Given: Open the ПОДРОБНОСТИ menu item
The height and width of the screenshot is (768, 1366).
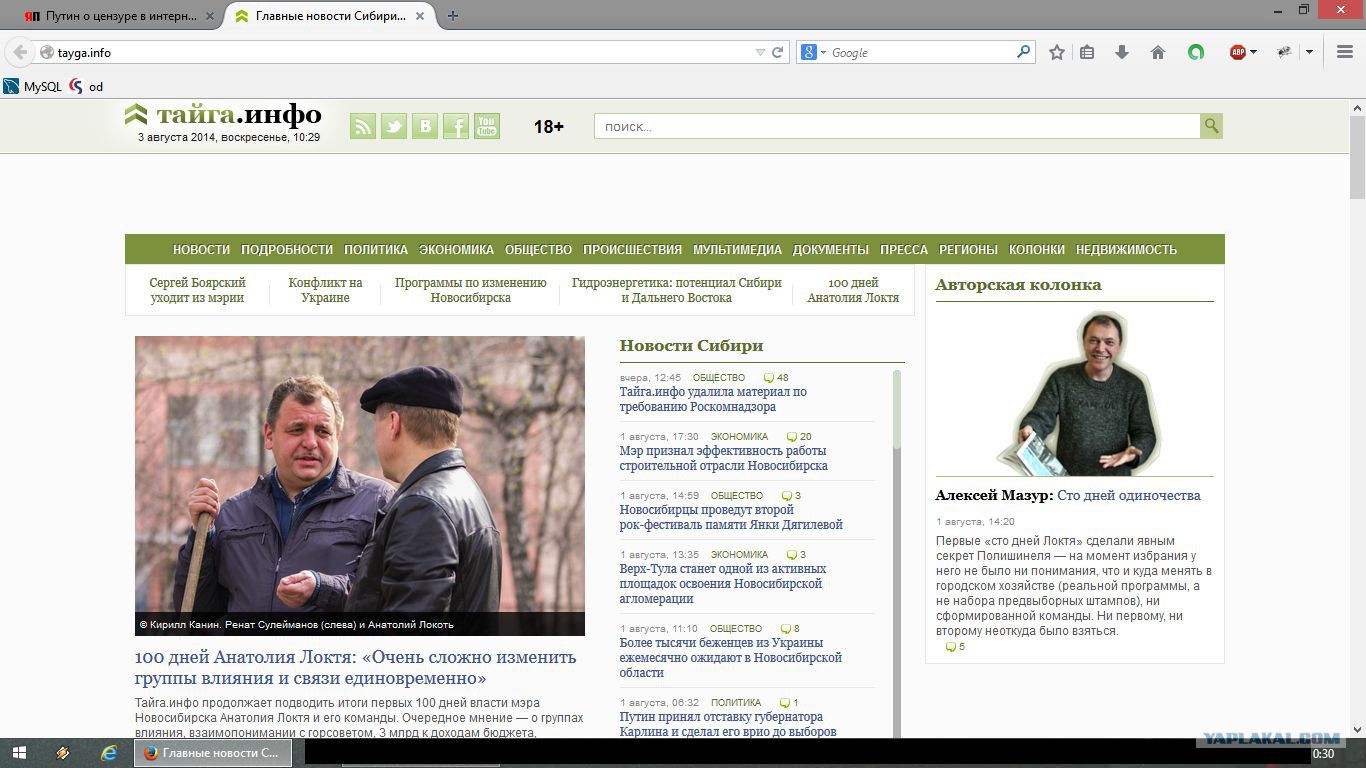Looking at the screenshot, I should 287,250.
